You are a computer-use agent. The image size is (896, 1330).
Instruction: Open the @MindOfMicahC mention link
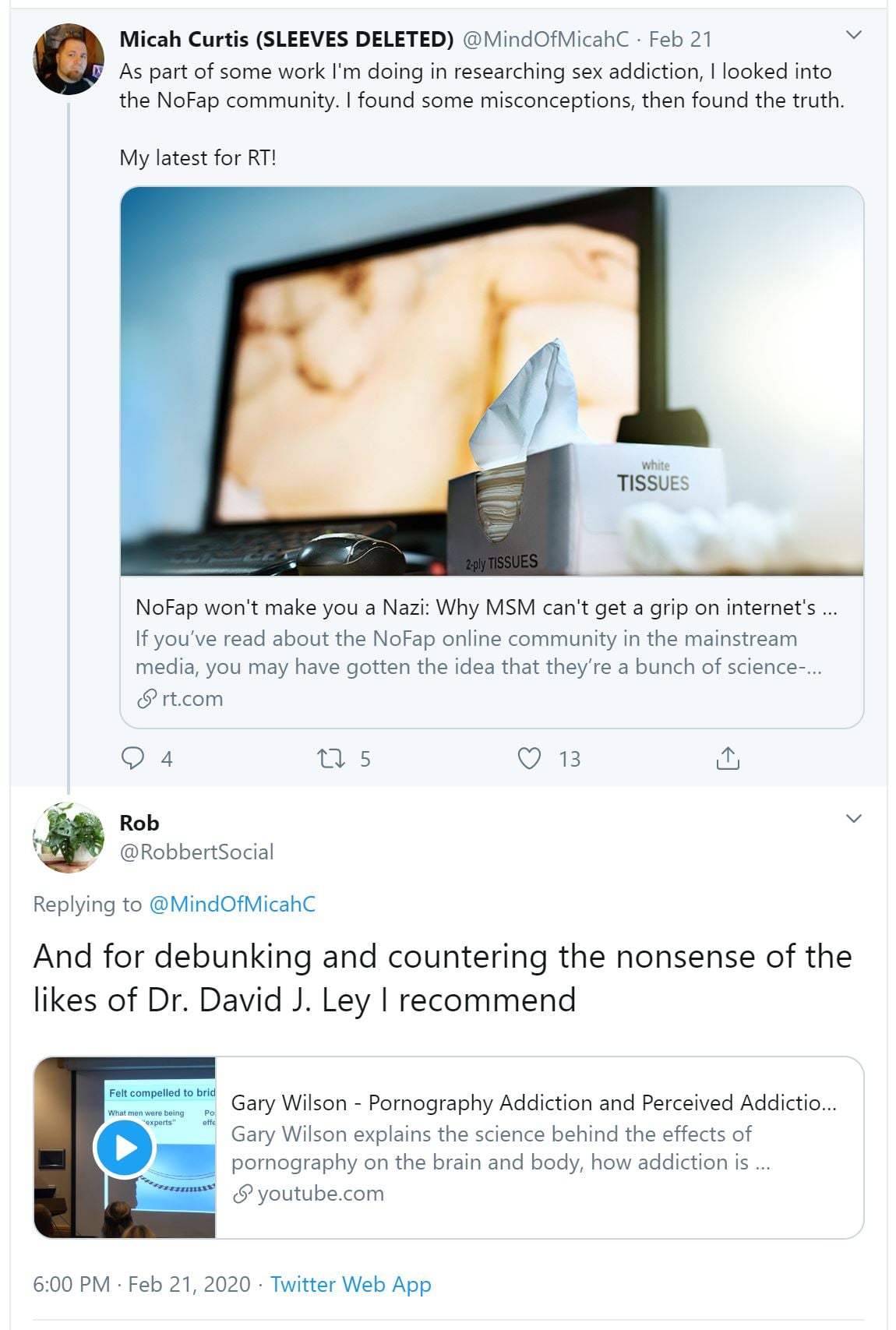(232, 904)
